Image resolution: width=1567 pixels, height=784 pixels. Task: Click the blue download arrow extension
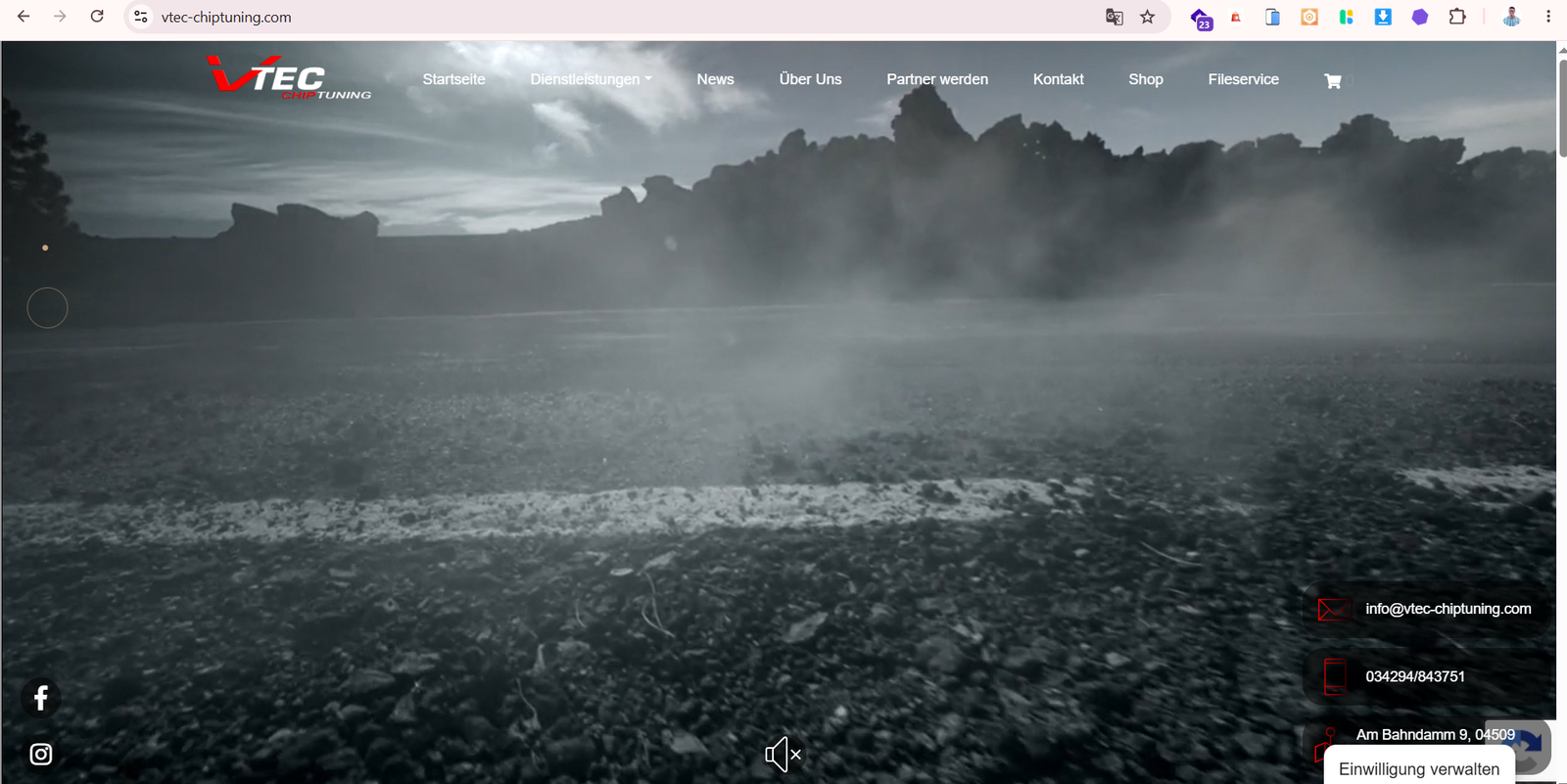click(1383, 17)
